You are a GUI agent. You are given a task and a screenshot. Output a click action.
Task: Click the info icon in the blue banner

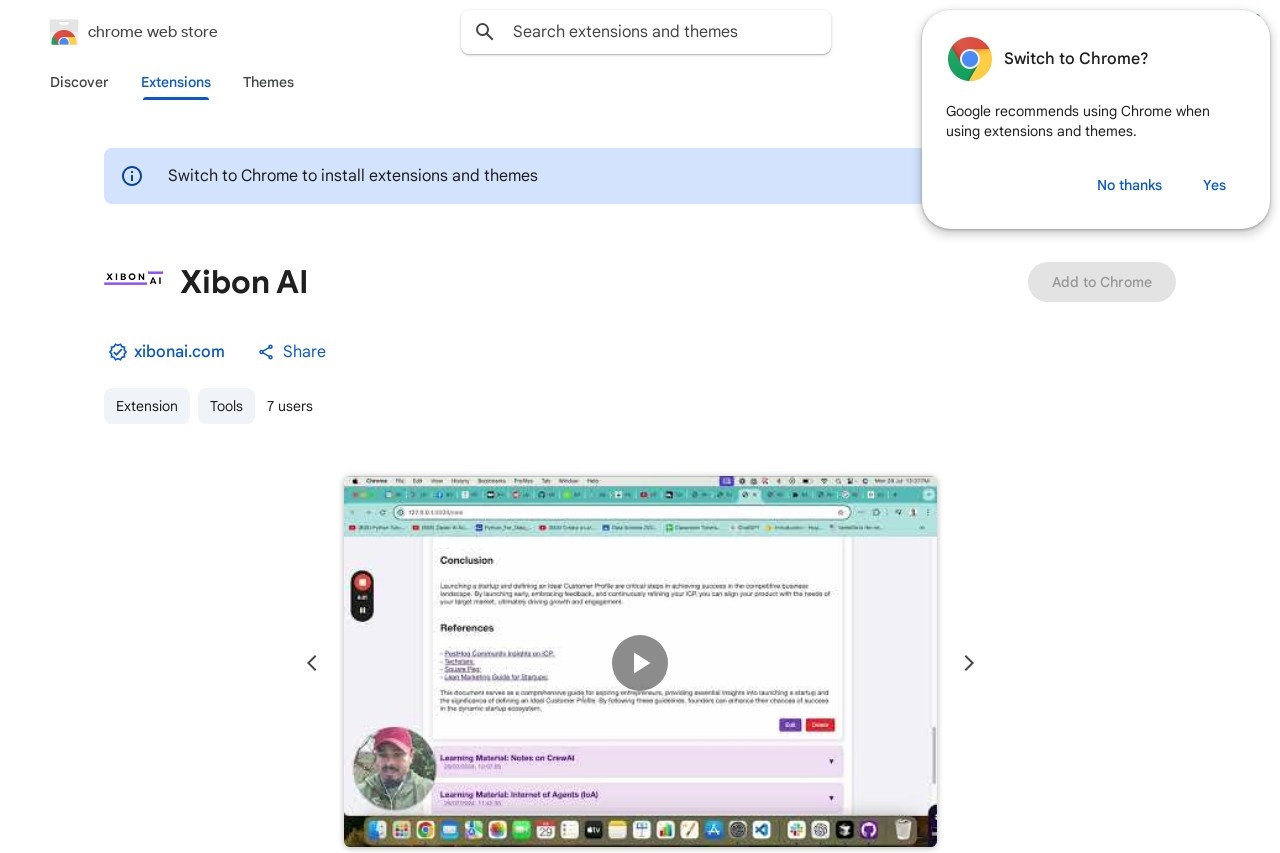pos(132,176)
